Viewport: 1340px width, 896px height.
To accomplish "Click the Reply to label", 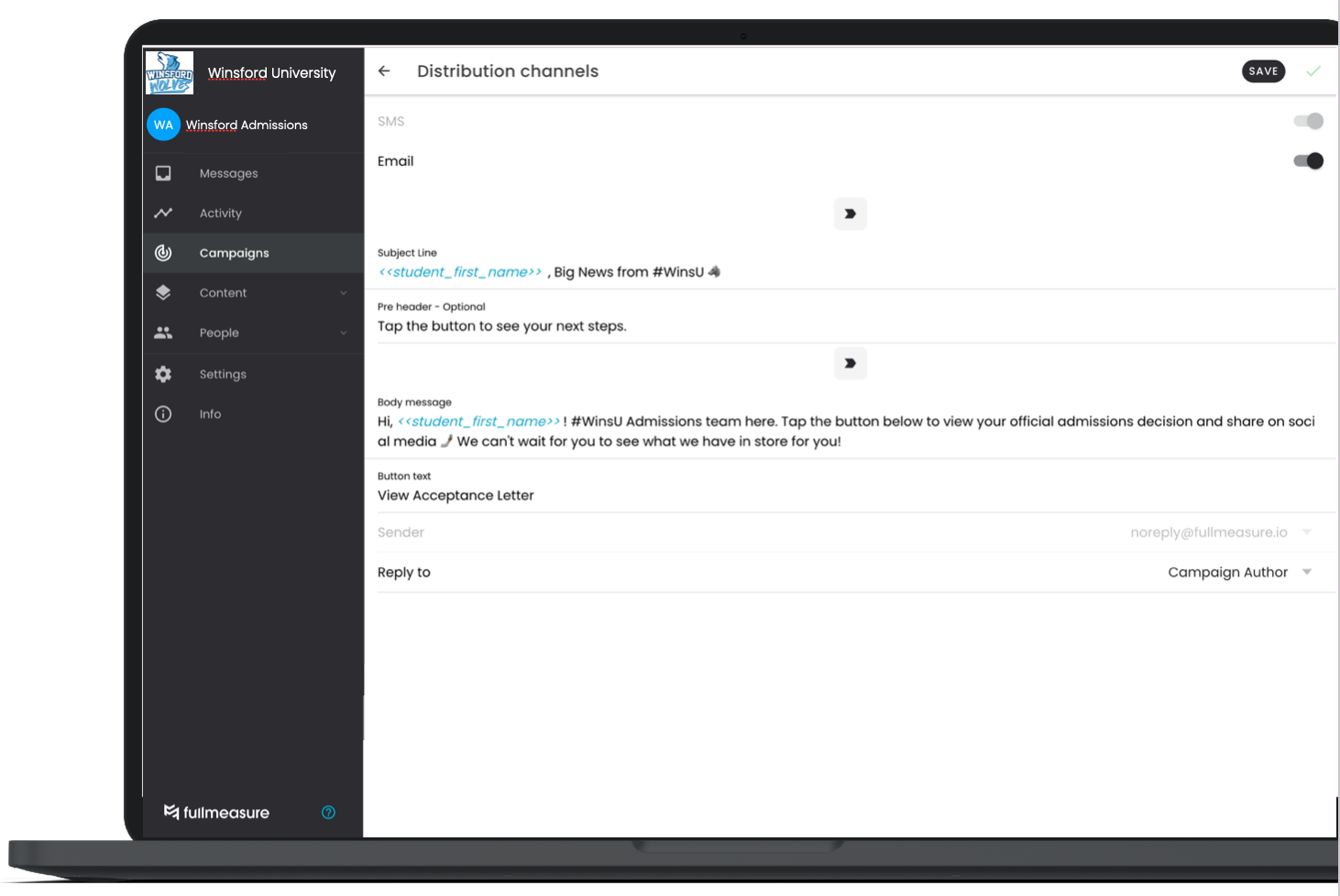I will coord(404,572).
